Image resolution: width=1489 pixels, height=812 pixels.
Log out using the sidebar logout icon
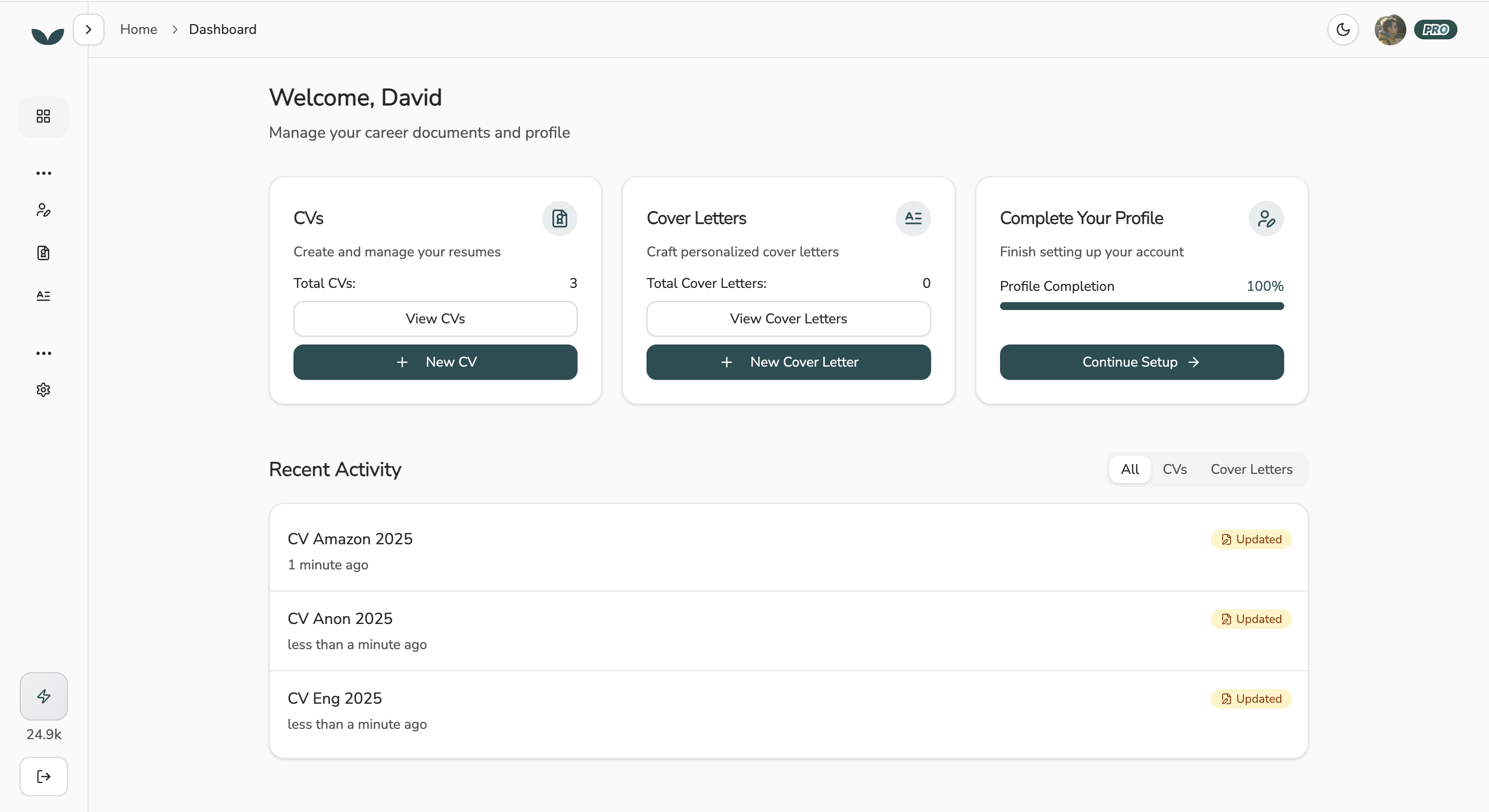click(43, 776)
